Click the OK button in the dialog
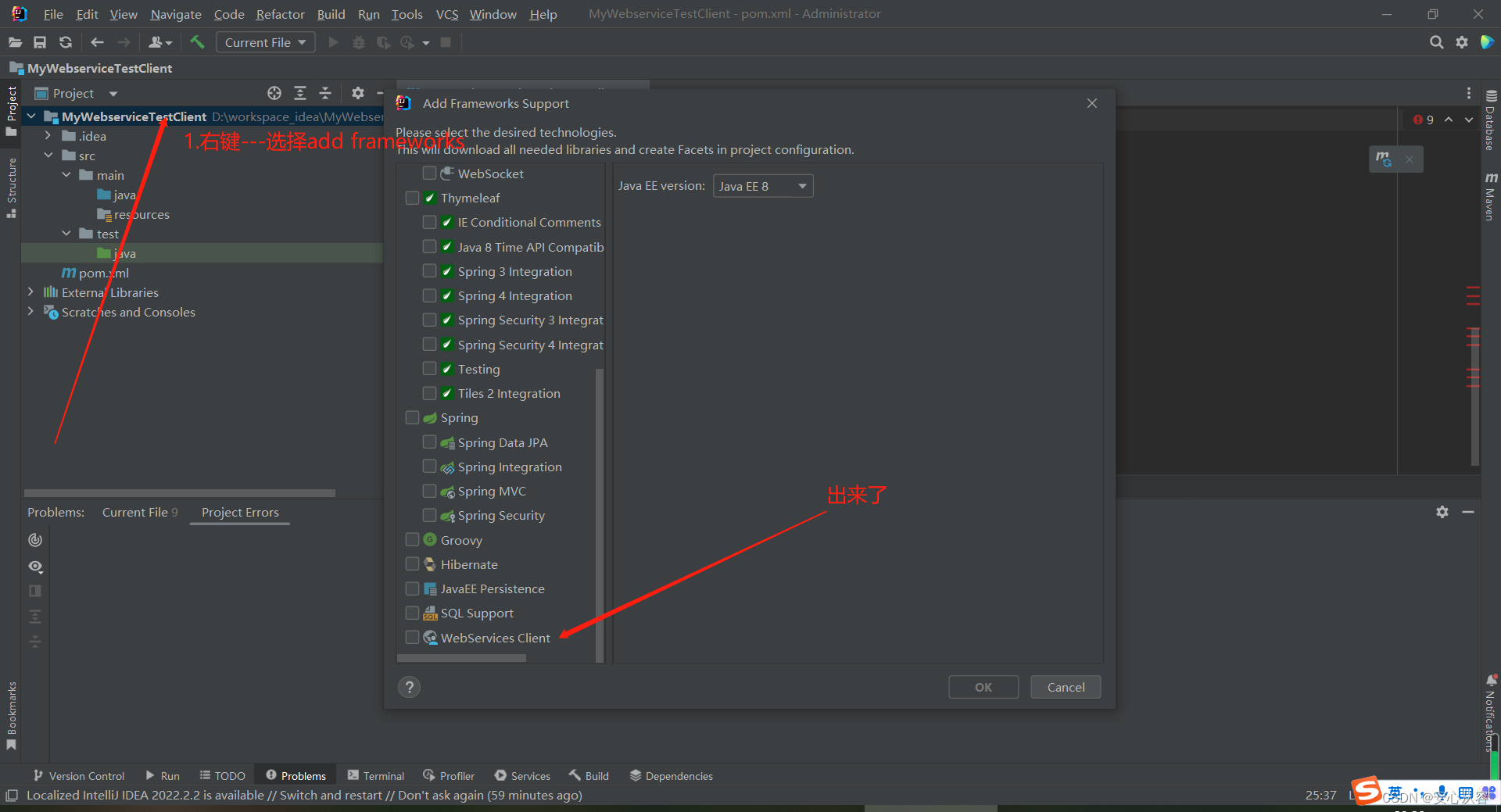Viewport: 1501px width, 812px height. (983, 687)
